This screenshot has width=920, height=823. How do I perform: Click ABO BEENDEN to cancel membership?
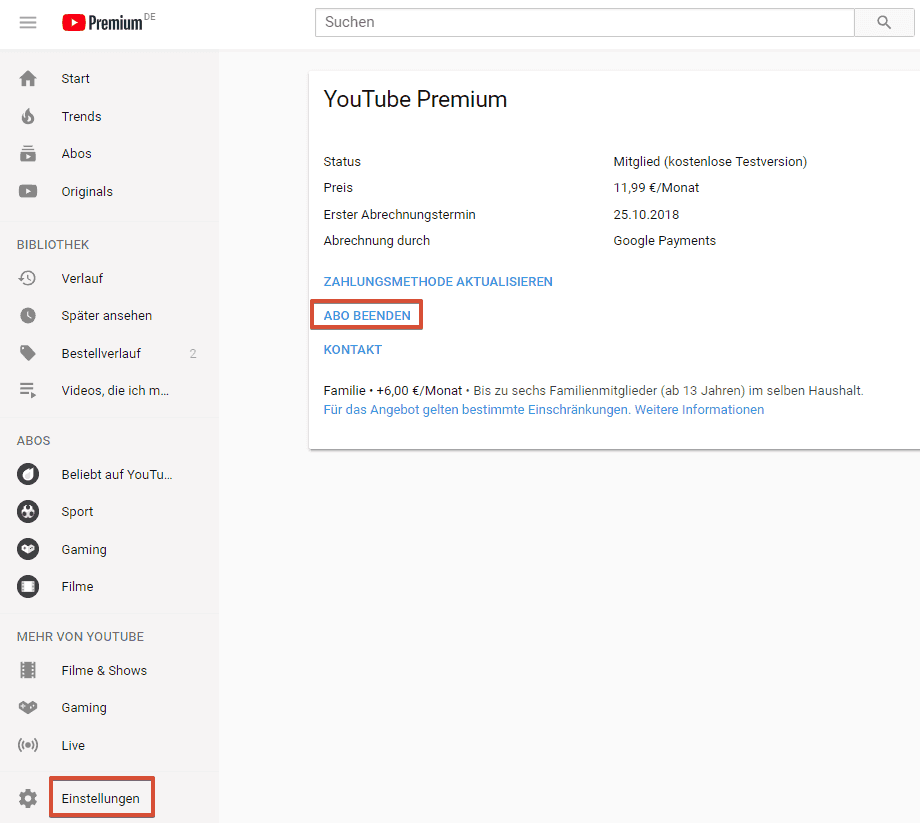click(x=367, y=316)
